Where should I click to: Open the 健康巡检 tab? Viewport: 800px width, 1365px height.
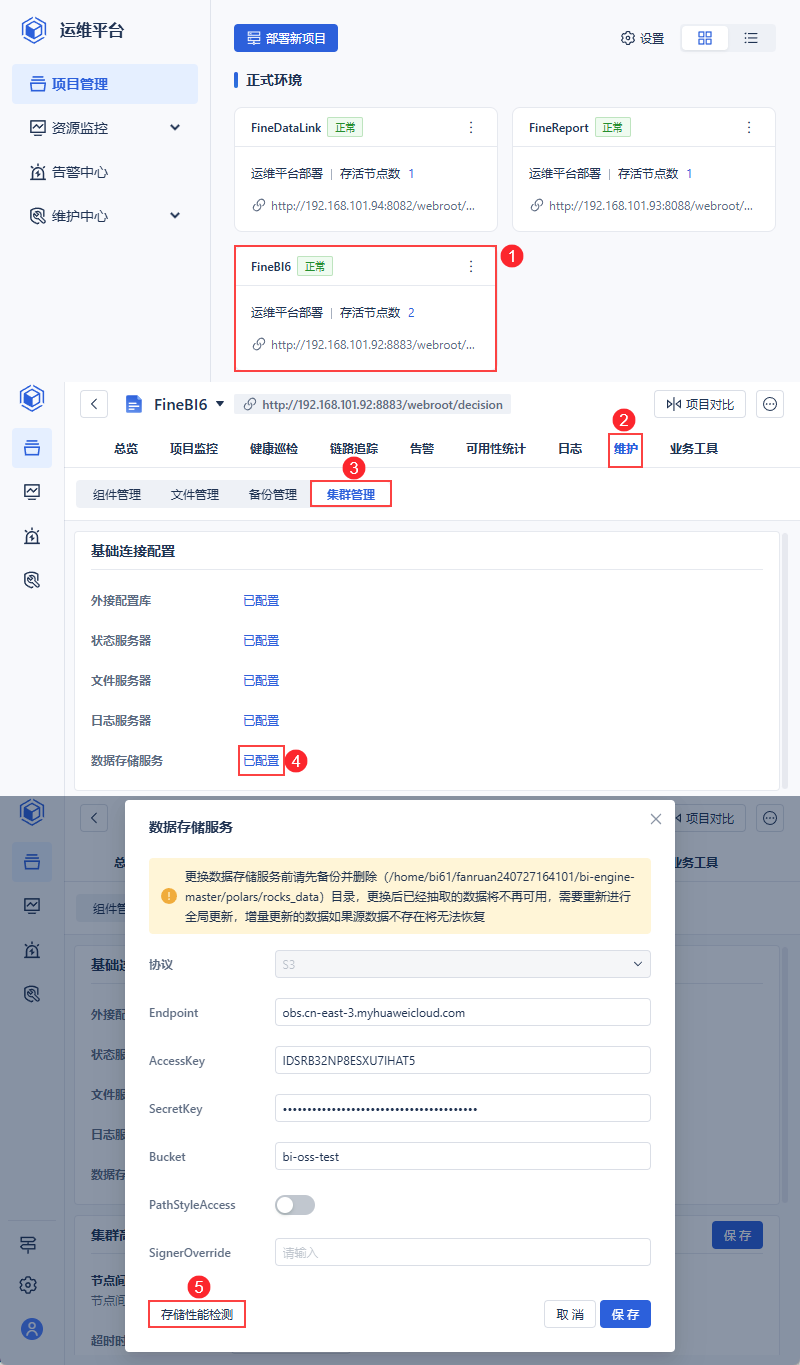pyautogui.click(x=274, y=449)
